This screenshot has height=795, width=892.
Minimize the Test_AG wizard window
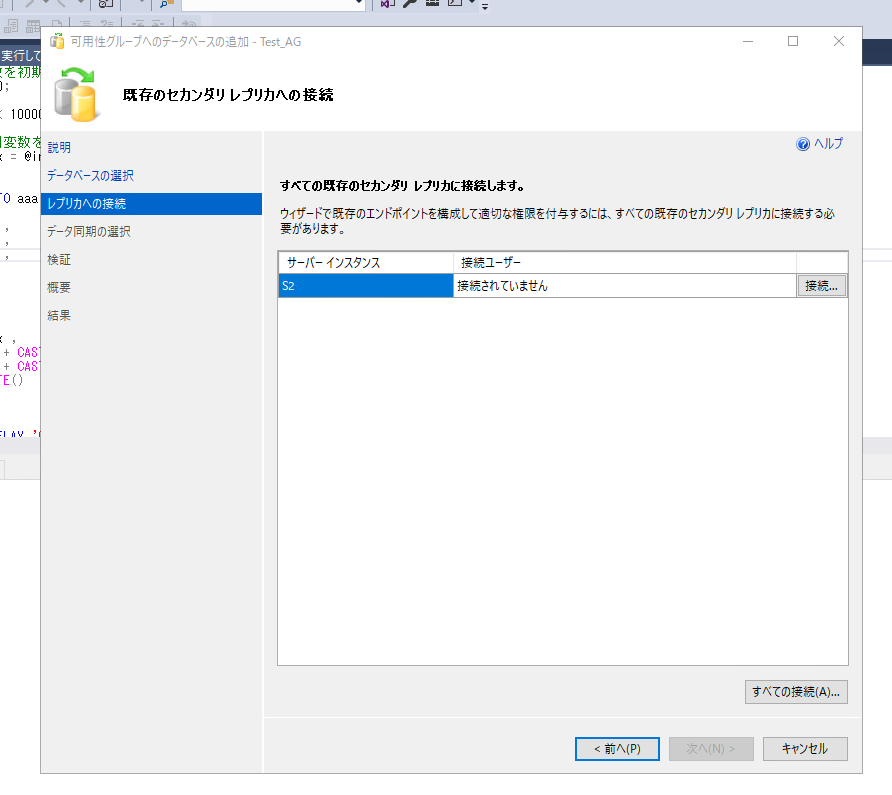pyautogui.click(x=748, y=42)
